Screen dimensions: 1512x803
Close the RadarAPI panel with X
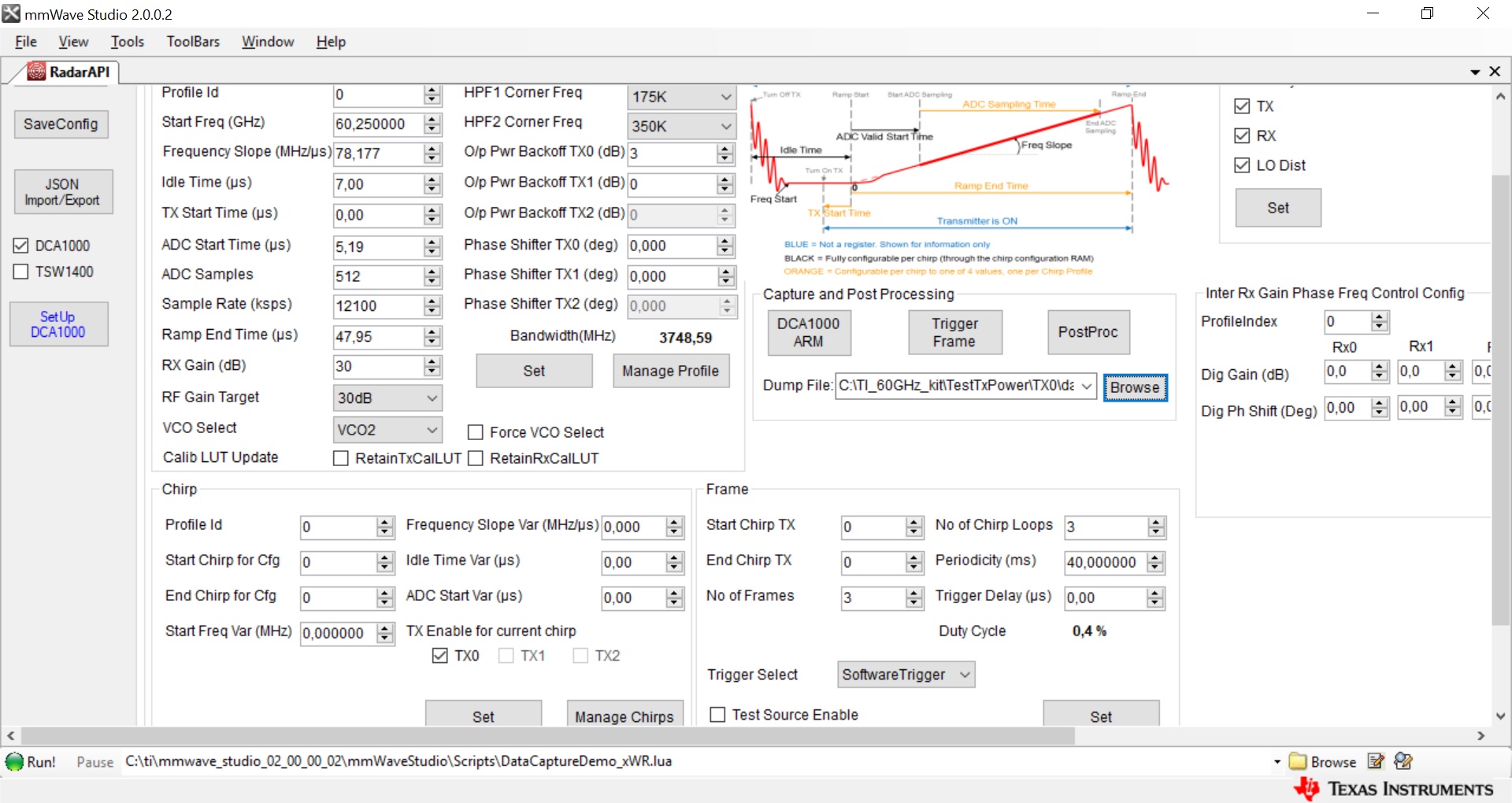tap(1495, 72)
